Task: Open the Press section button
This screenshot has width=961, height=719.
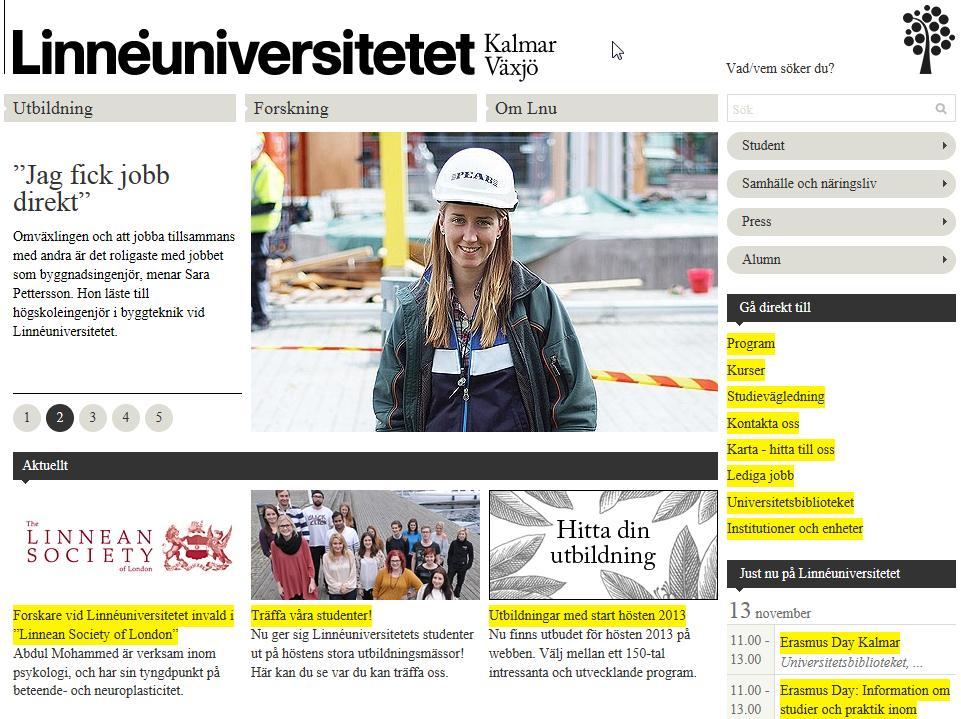Action: point(841,222)
